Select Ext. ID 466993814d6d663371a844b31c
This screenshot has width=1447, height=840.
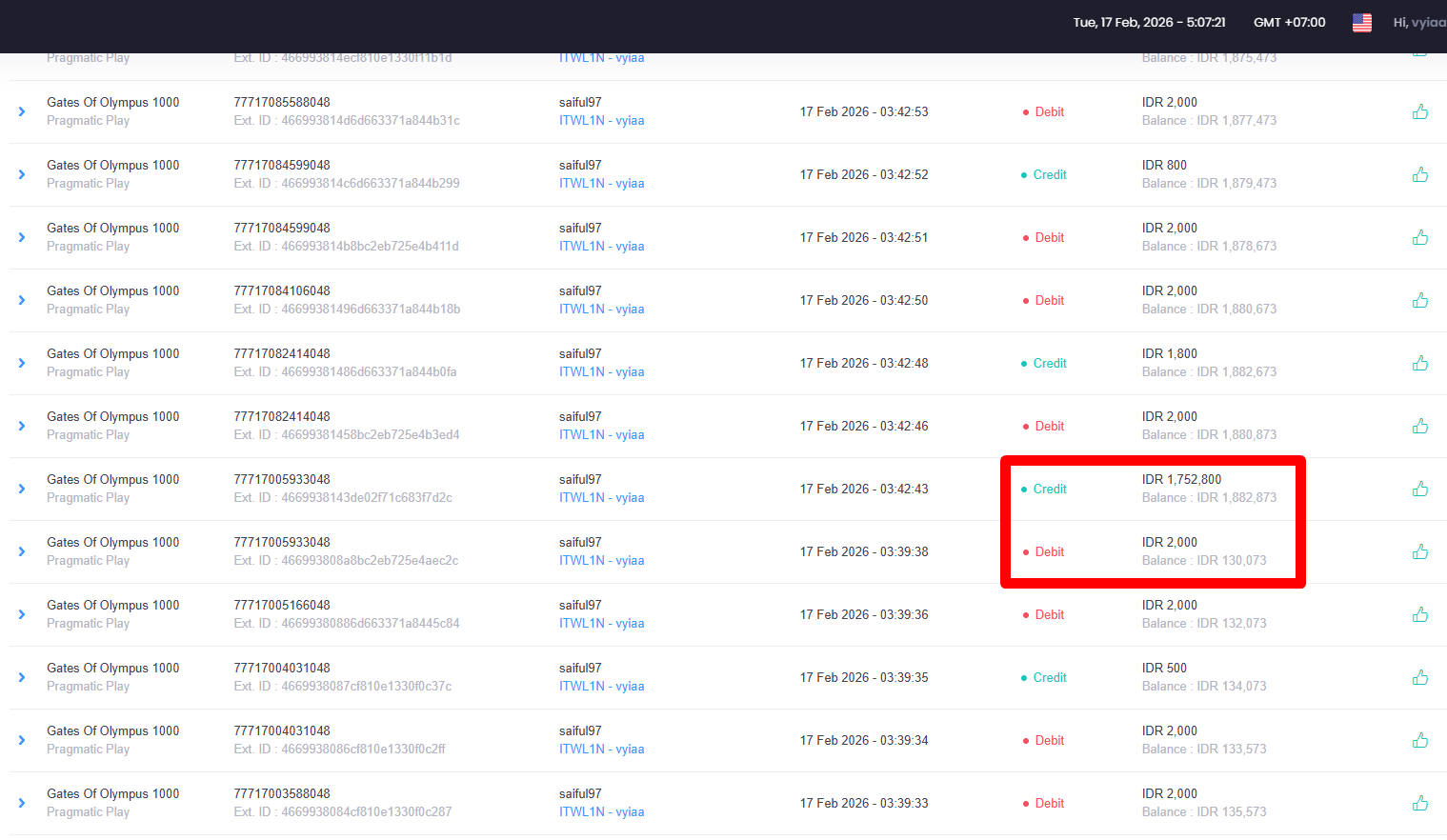347,121
